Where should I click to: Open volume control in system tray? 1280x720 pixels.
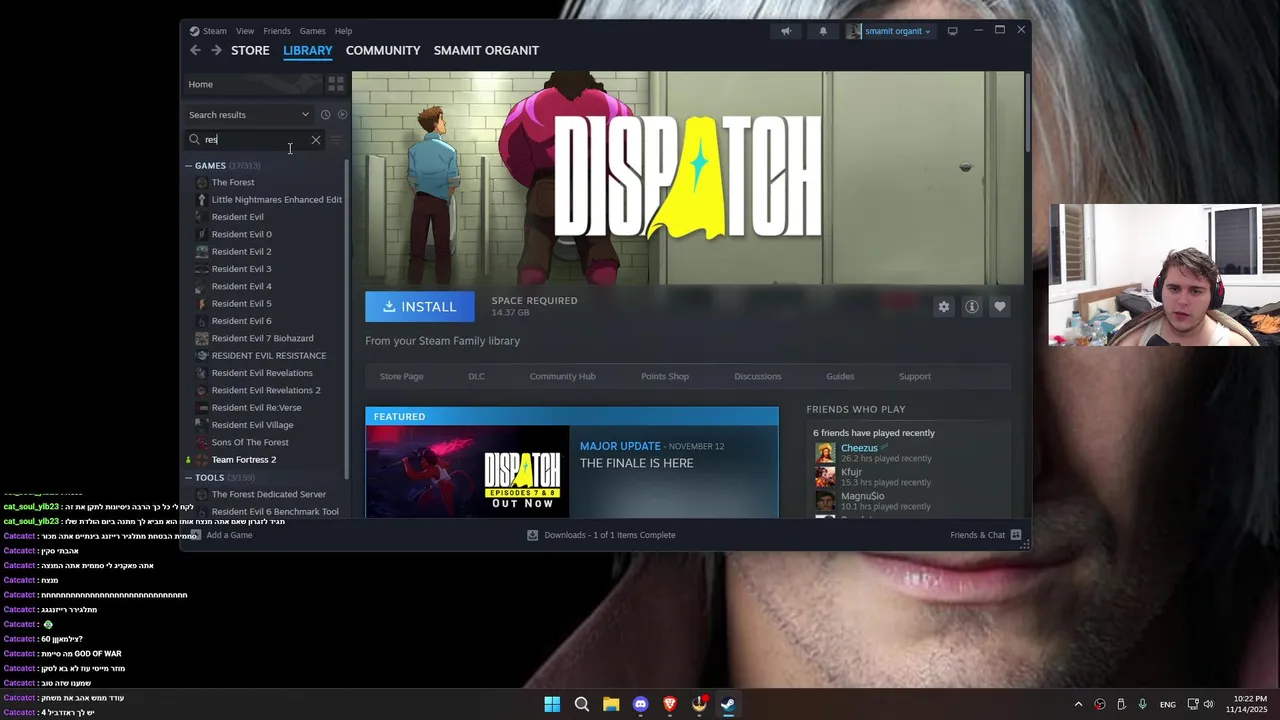tap(1208, 704)
